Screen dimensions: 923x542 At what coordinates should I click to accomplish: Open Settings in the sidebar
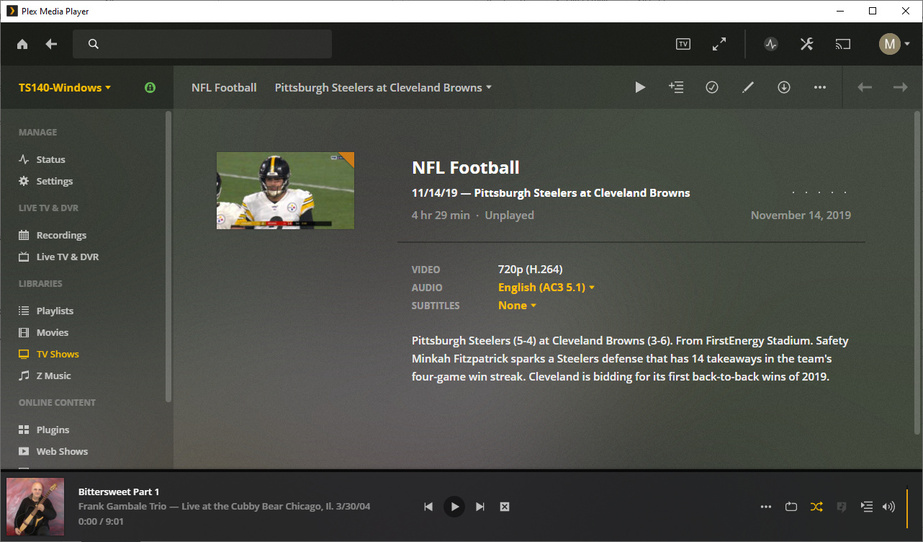tap(46, 181)
